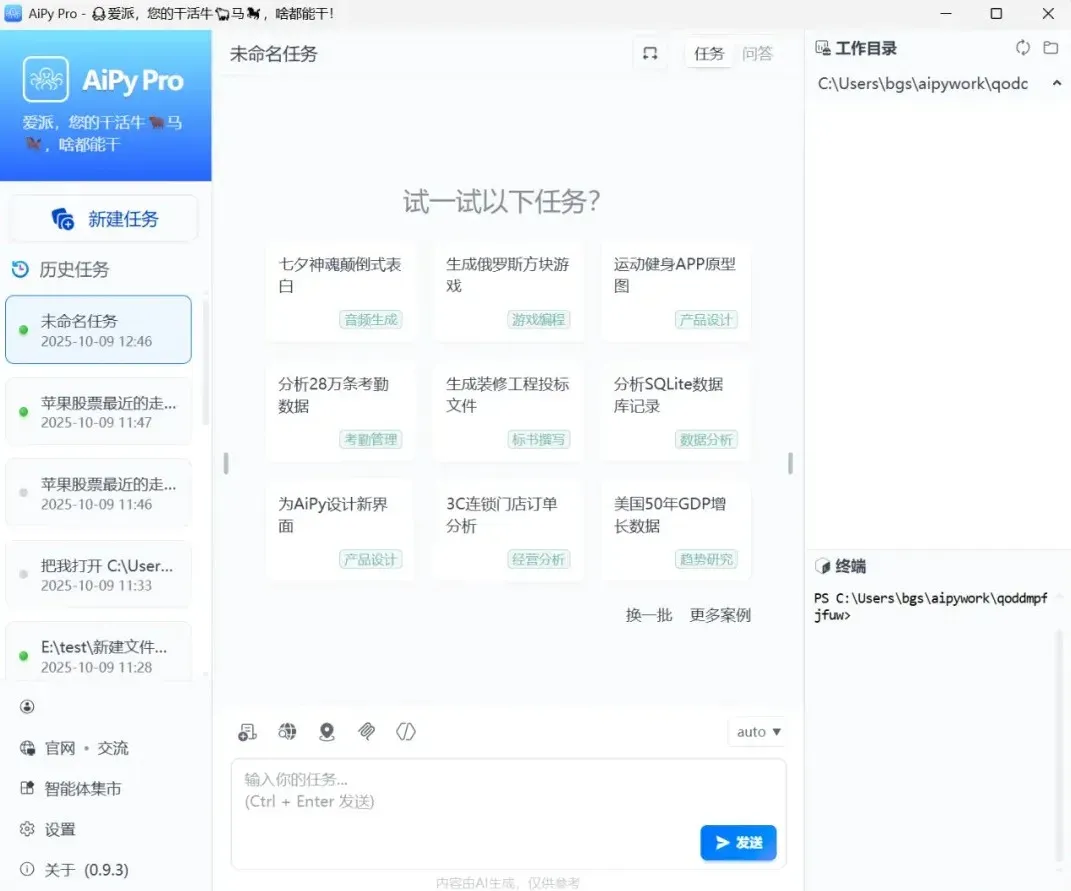The height and width of the screenshot is (891, 1071).
Task: Open the working directory folder icon
Action: 1051,48
